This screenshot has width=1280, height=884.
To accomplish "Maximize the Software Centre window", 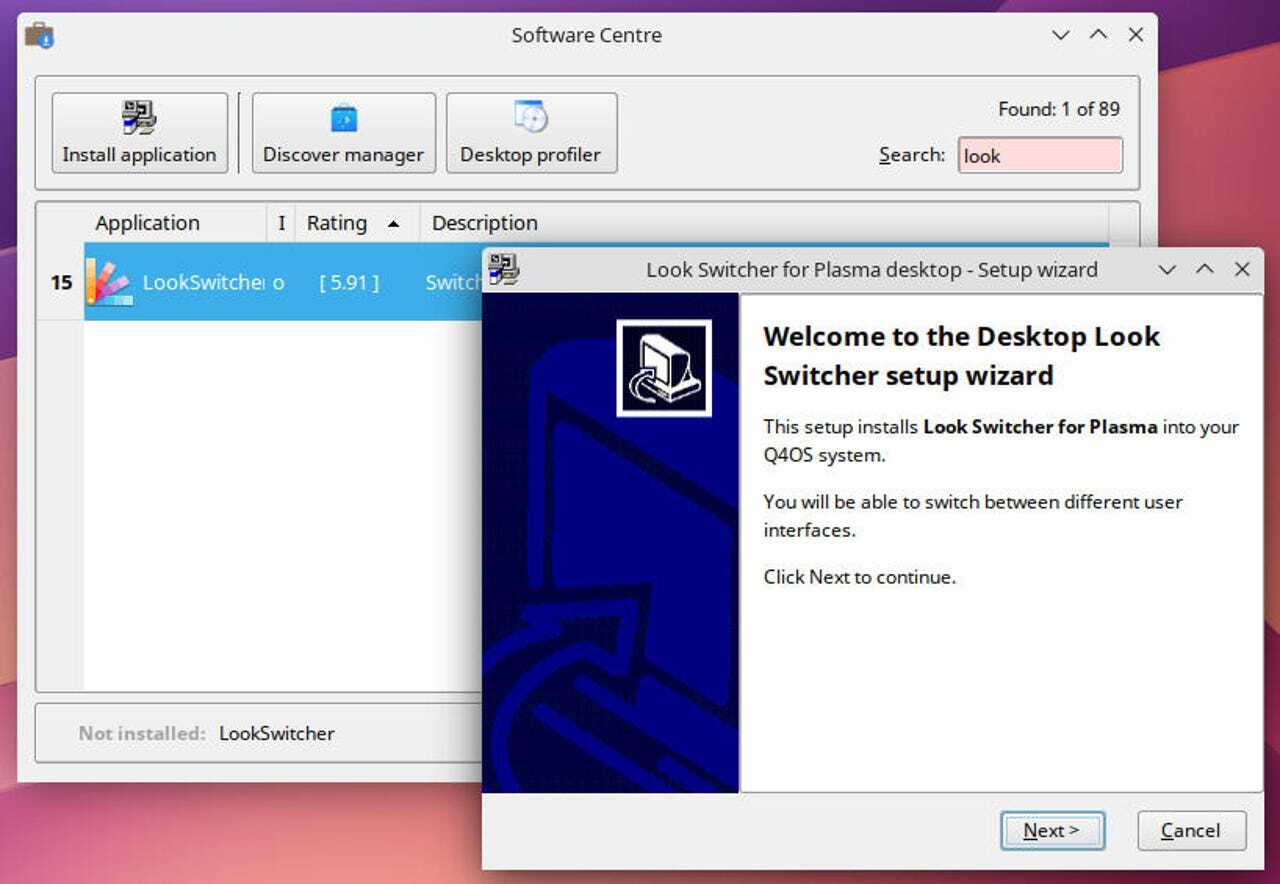I will (1098, 35).
